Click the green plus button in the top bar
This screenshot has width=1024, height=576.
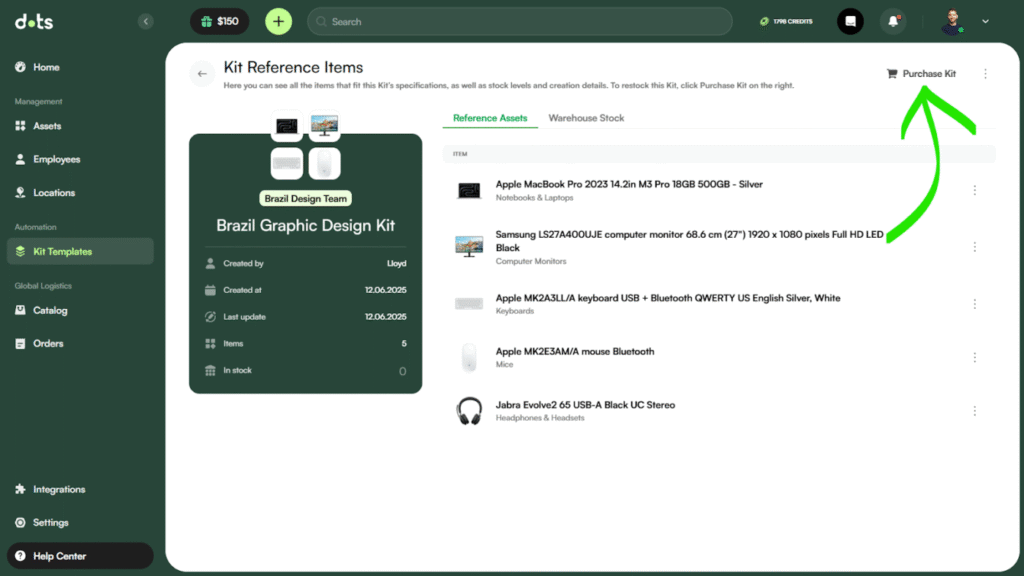[x=278, y=21]
